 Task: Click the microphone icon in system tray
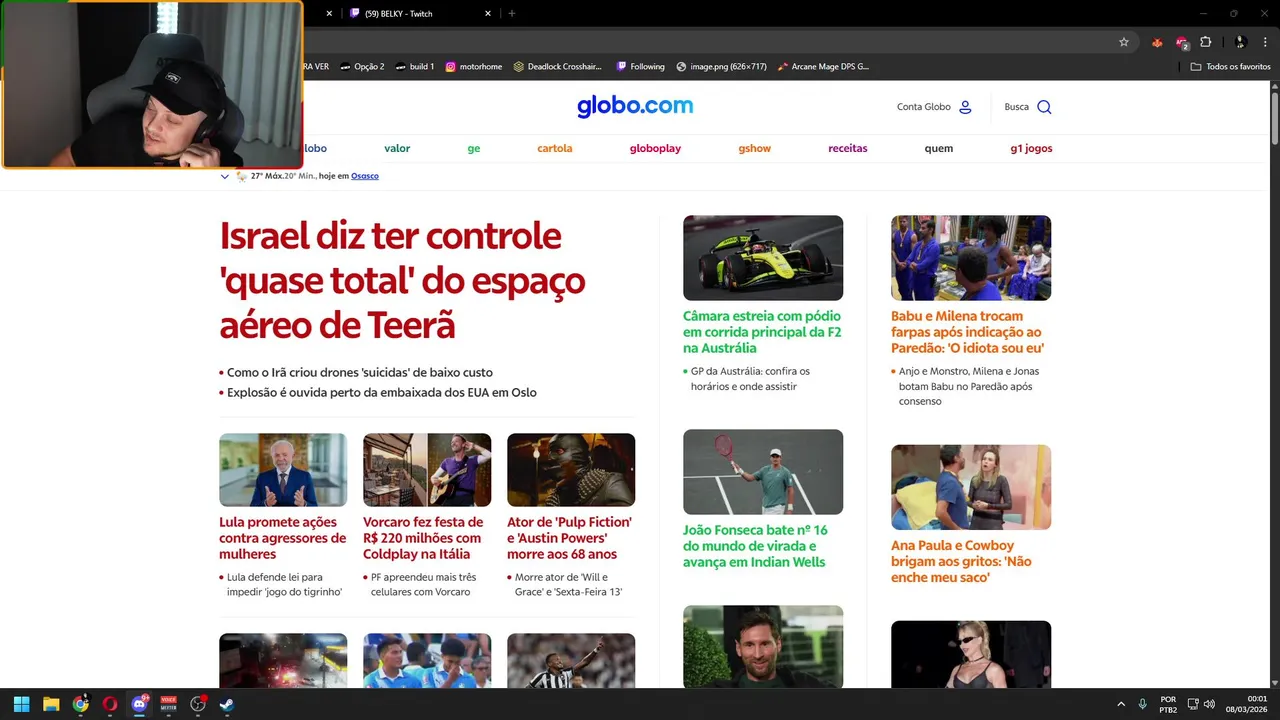pyautogui.click(x=1142, y=704)
